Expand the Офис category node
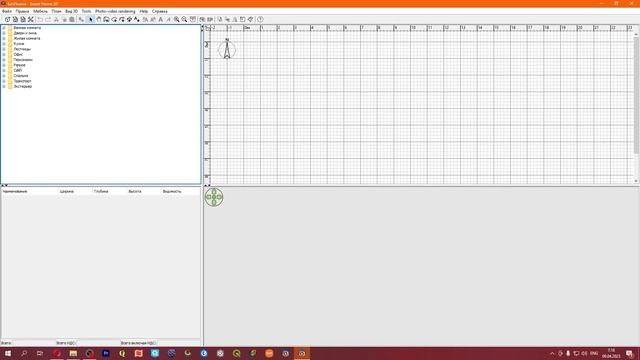This screenshot has height=360, width=640. 4,54
